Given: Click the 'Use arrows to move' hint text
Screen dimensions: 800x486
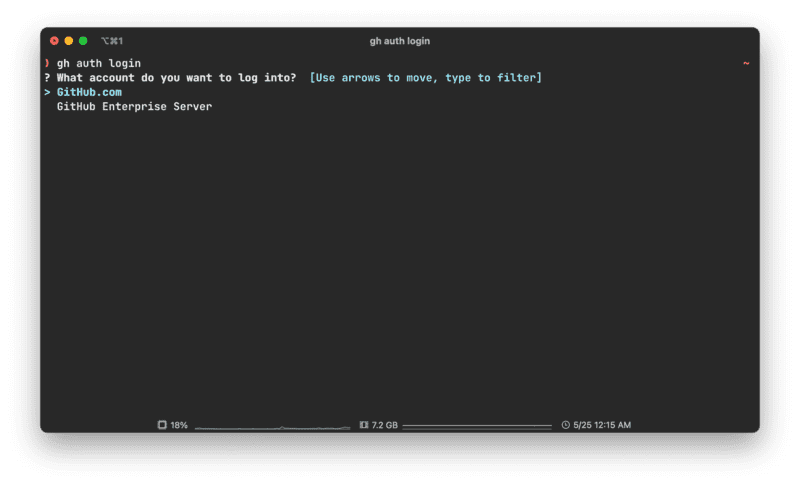Looking at the screenshot, I should (x=426, y=78).
